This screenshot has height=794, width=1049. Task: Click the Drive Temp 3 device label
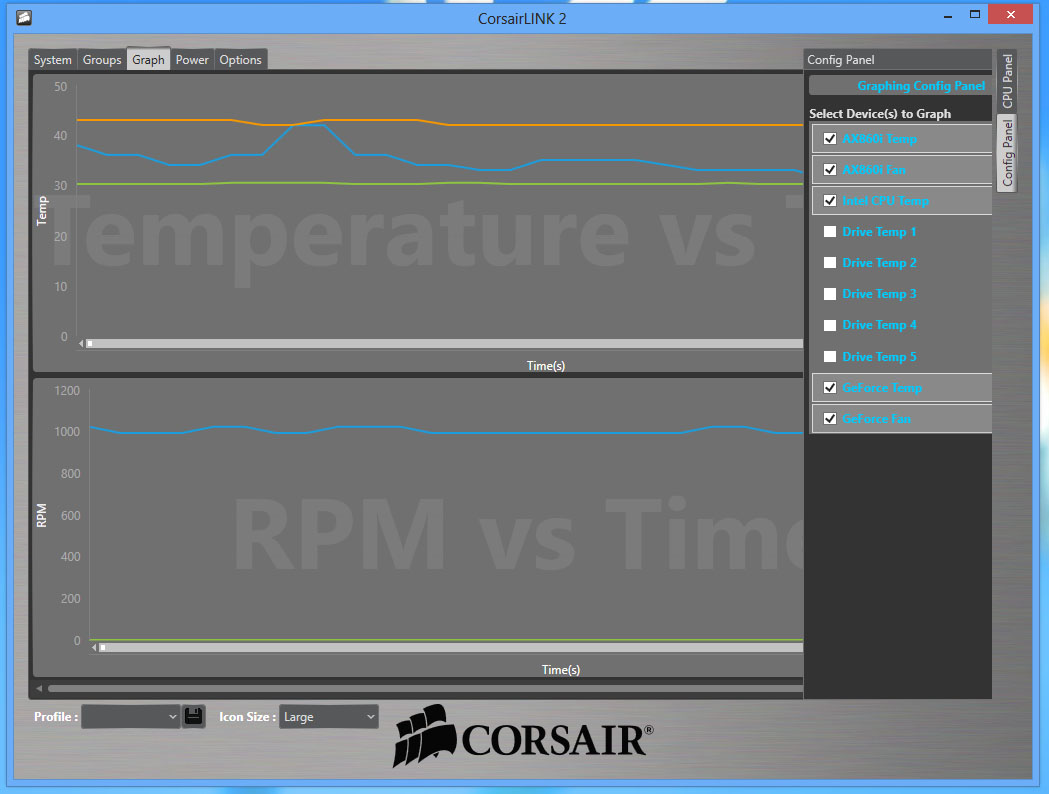click(879, 294)
